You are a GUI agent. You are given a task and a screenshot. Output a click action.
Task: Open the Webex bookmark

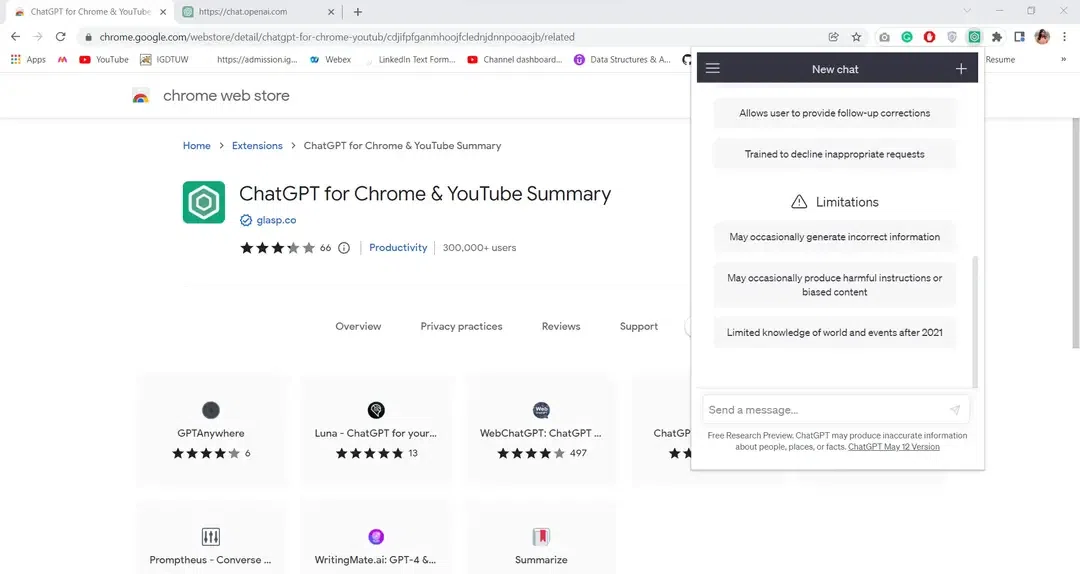(x=330, y=60)
